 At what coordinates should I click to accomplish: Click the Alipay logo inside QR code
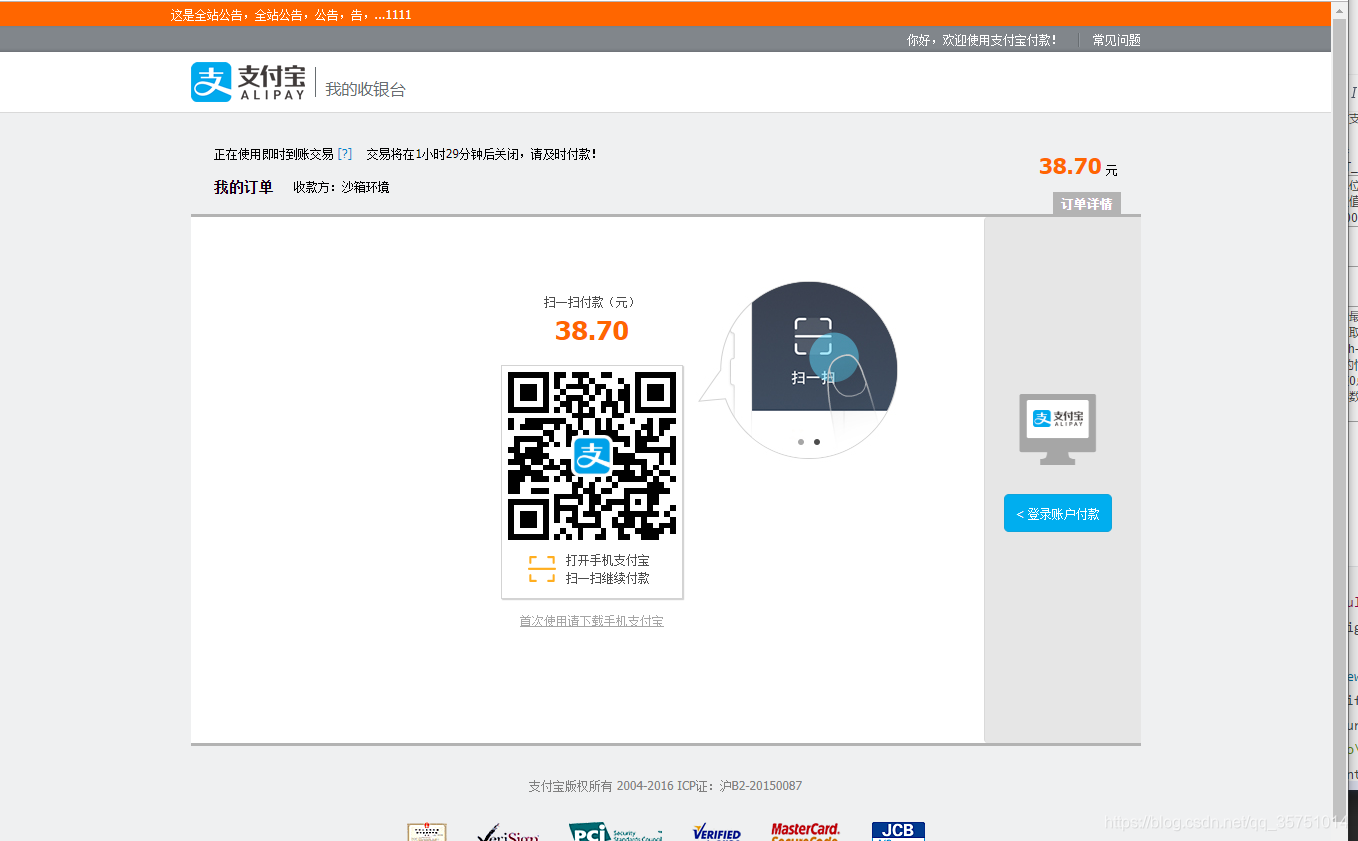tap(592, 456)
